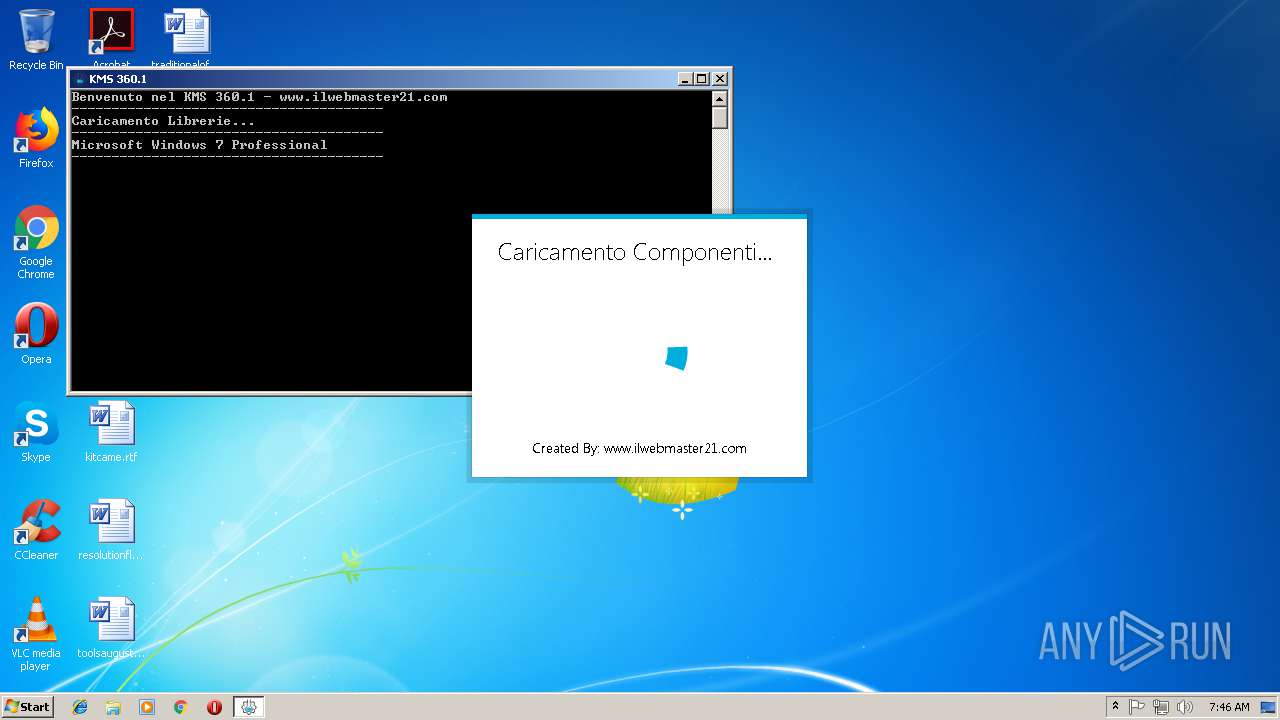Image resolution: width=1280 pixels, height=720 pixels.
Task: Open the network tray icon
Action: pyautogui.click(x=1161, y=707)
